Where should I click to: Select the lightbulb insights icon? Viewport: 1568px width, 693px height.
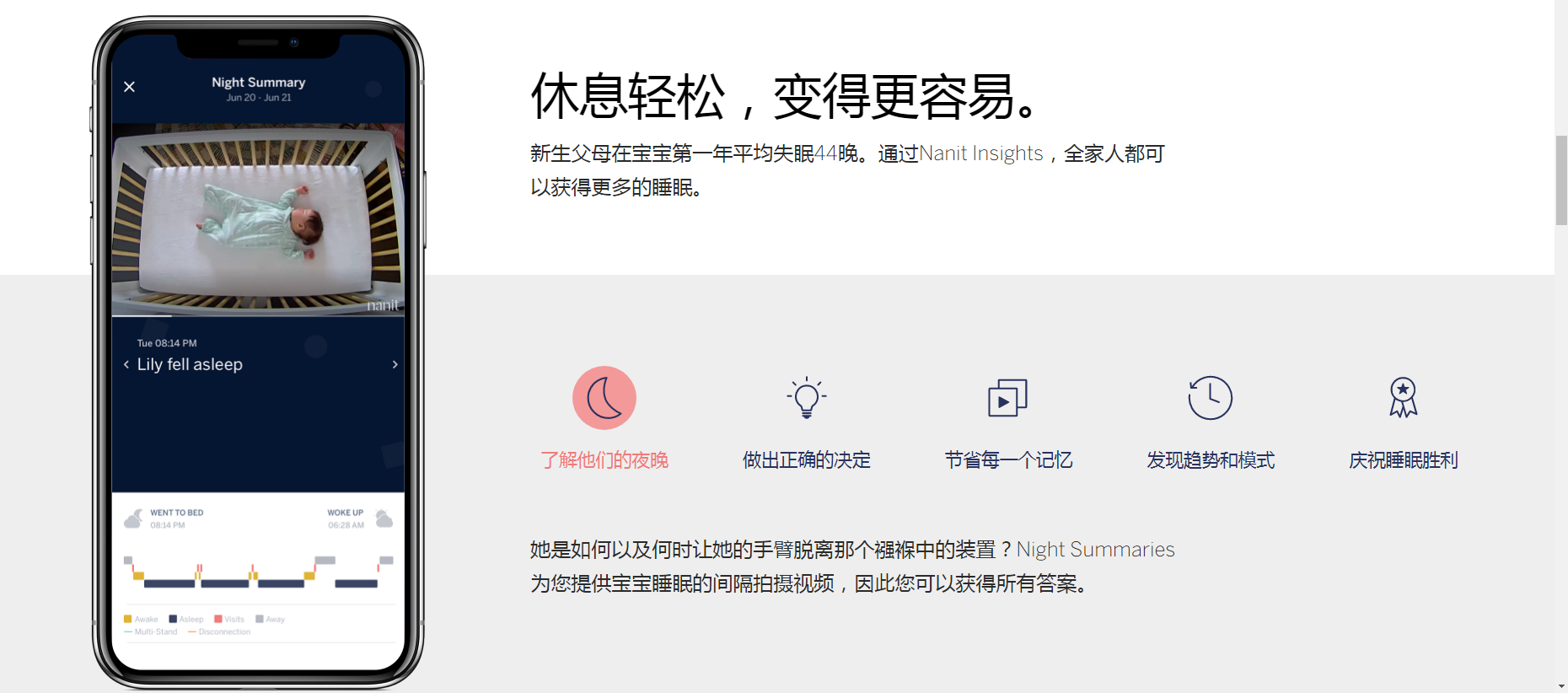point(807,398)
